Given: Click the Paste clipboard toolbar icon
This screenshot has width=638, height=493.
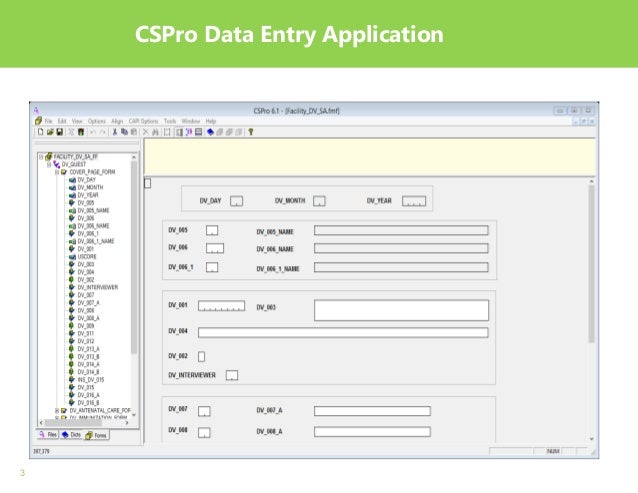Looking at the screenshot, I should coord(133,132).
